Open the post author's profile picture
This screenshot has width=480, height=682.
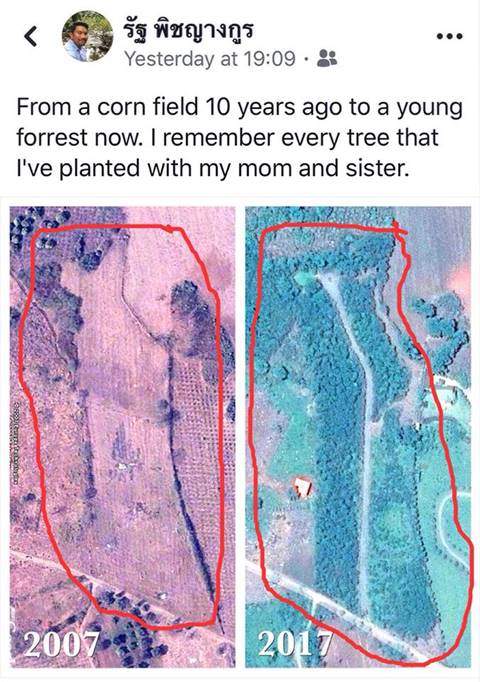(x=87, y=36)
